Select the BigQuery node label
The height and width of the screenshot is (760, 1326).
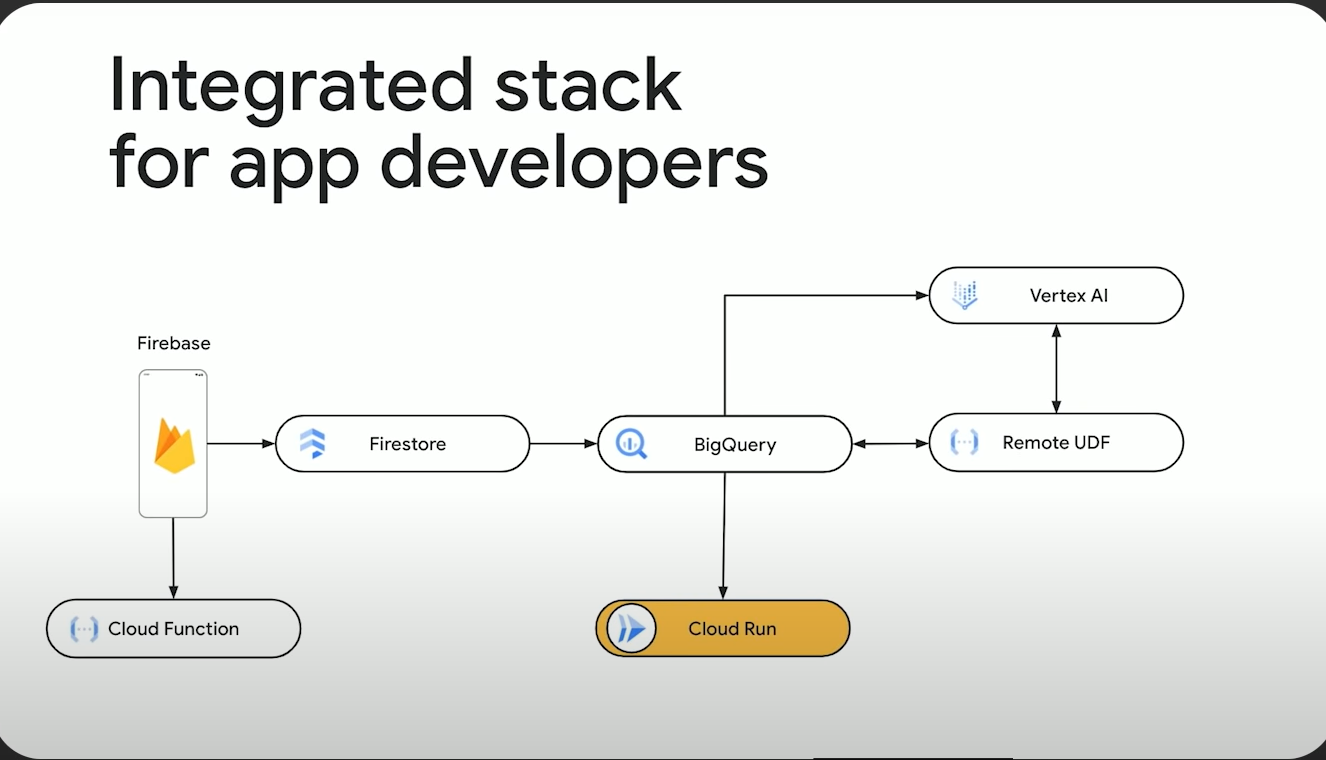tap(735, 445)
